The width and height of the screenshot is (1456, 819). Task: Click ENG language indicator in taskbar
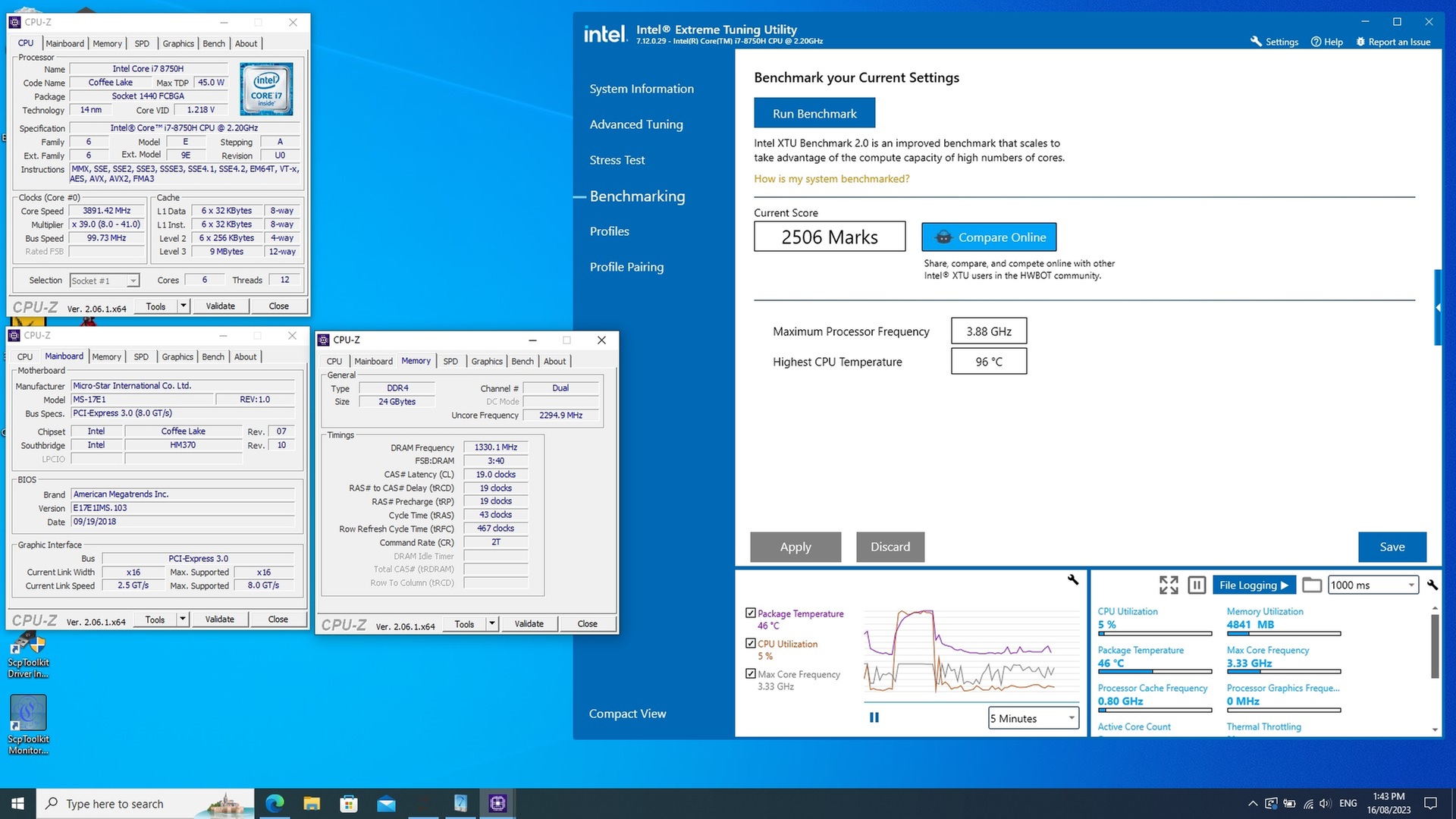click(x=1348, y=803)
